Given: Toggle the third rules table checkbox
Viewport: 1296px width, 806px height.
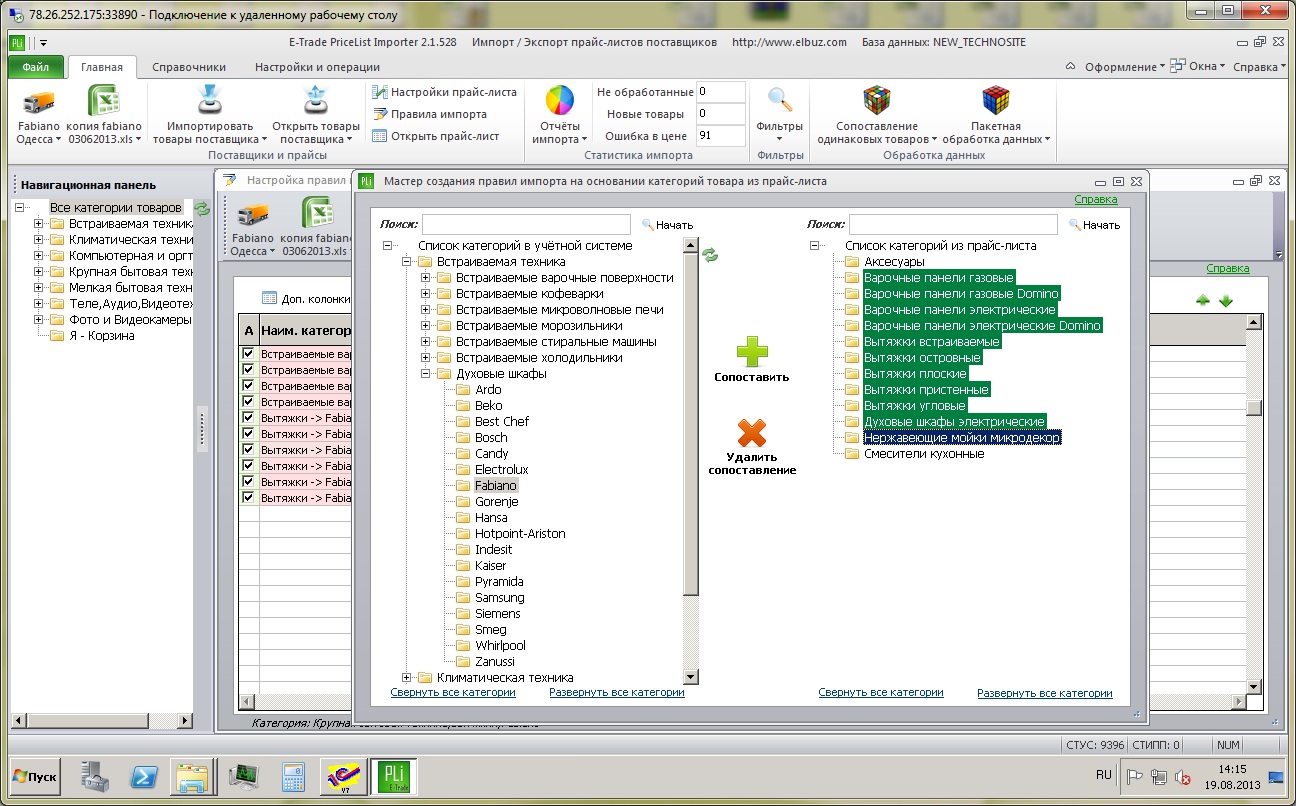Looking at the screenshot, I should [x=249, y=386].
